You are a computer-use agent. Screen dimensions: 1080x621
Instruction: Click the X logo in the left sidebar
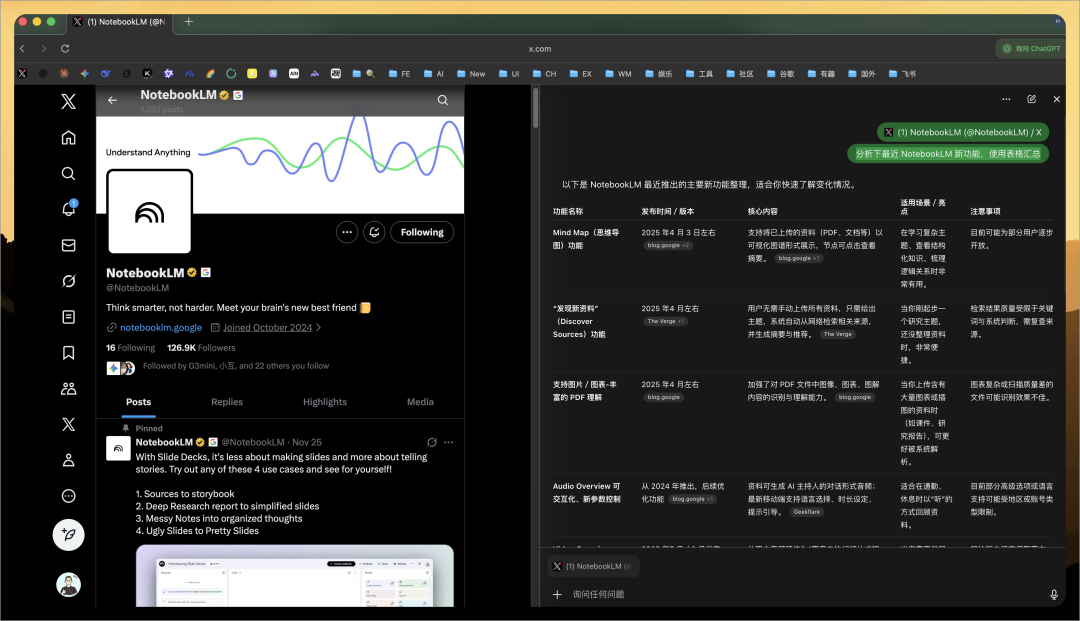pos(68,102)
